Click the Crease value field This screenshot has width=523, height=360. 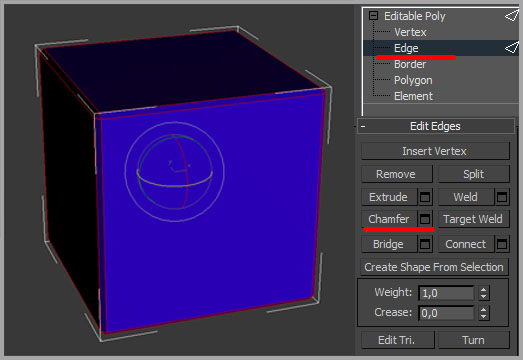(446, 313)
